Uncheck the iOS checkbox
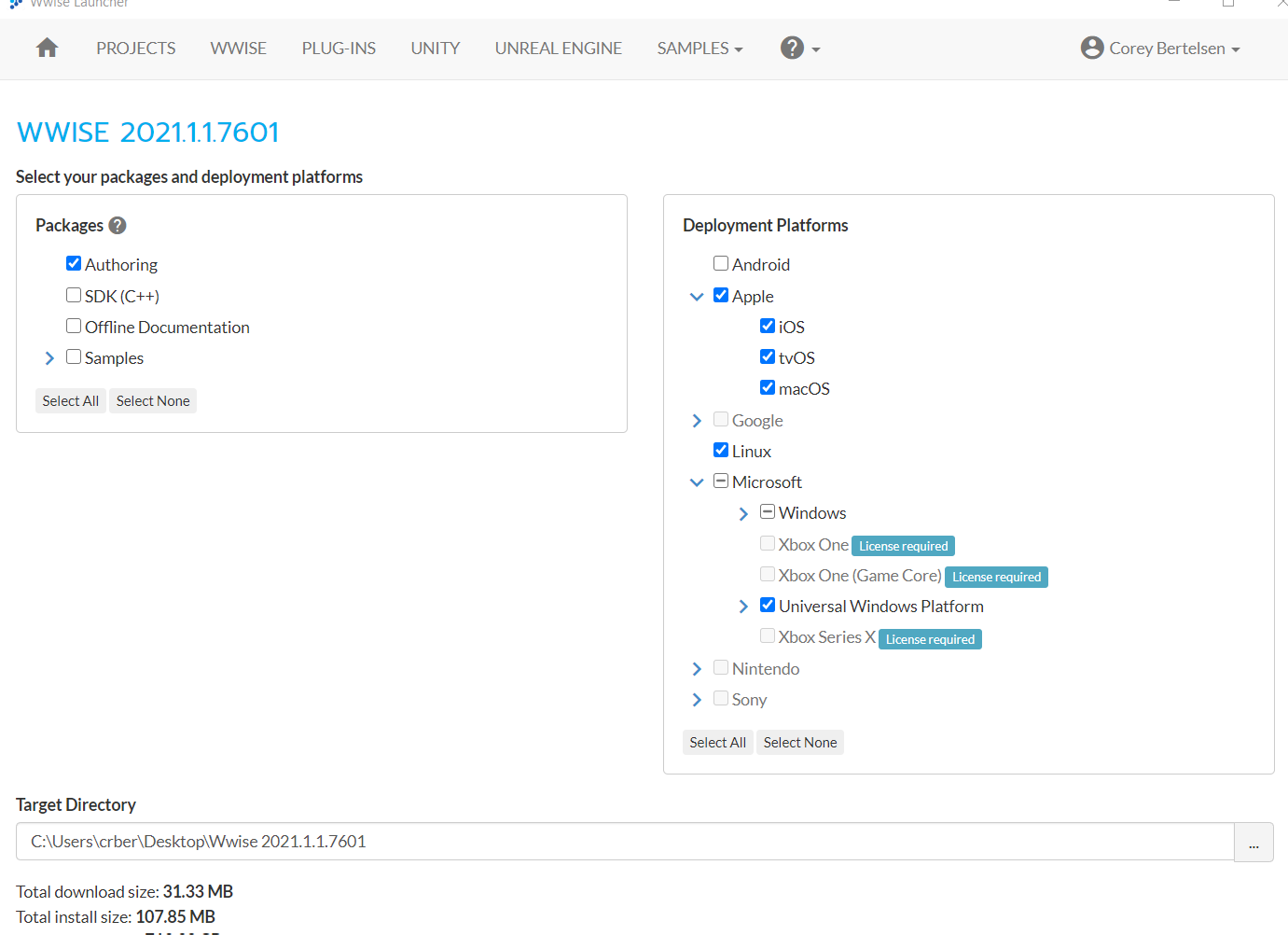The image size is (1288, 935). click(768, 326)
